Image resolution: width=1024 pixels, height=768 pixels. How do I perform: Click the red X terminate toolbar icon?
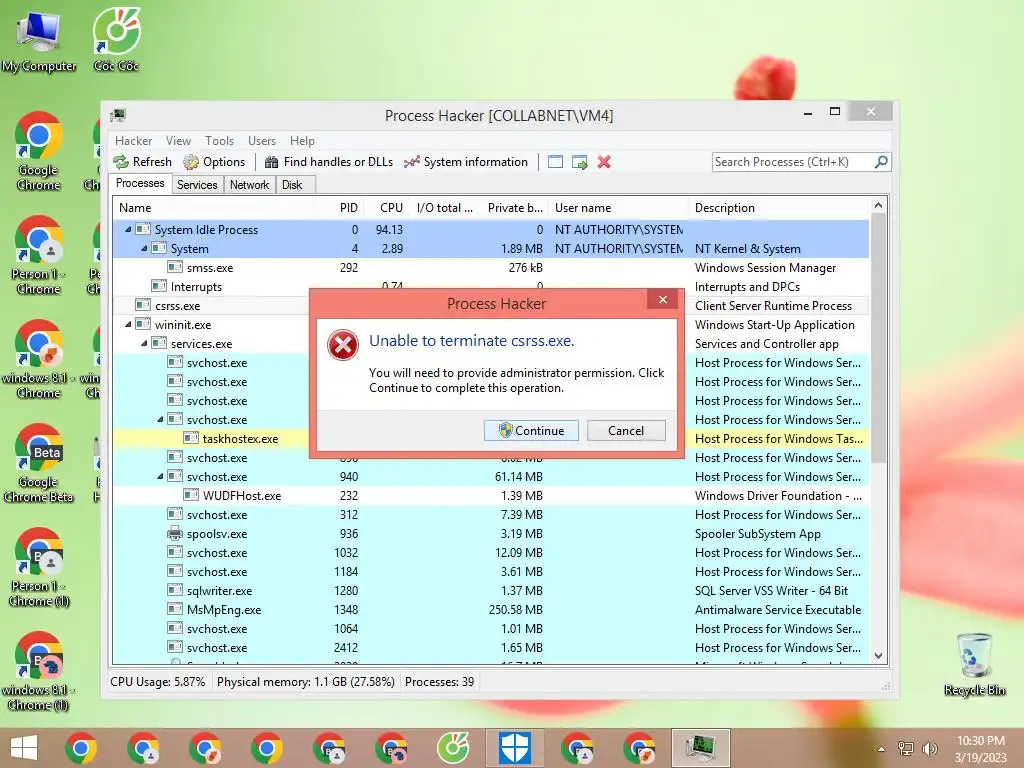[x=604, y=162]
